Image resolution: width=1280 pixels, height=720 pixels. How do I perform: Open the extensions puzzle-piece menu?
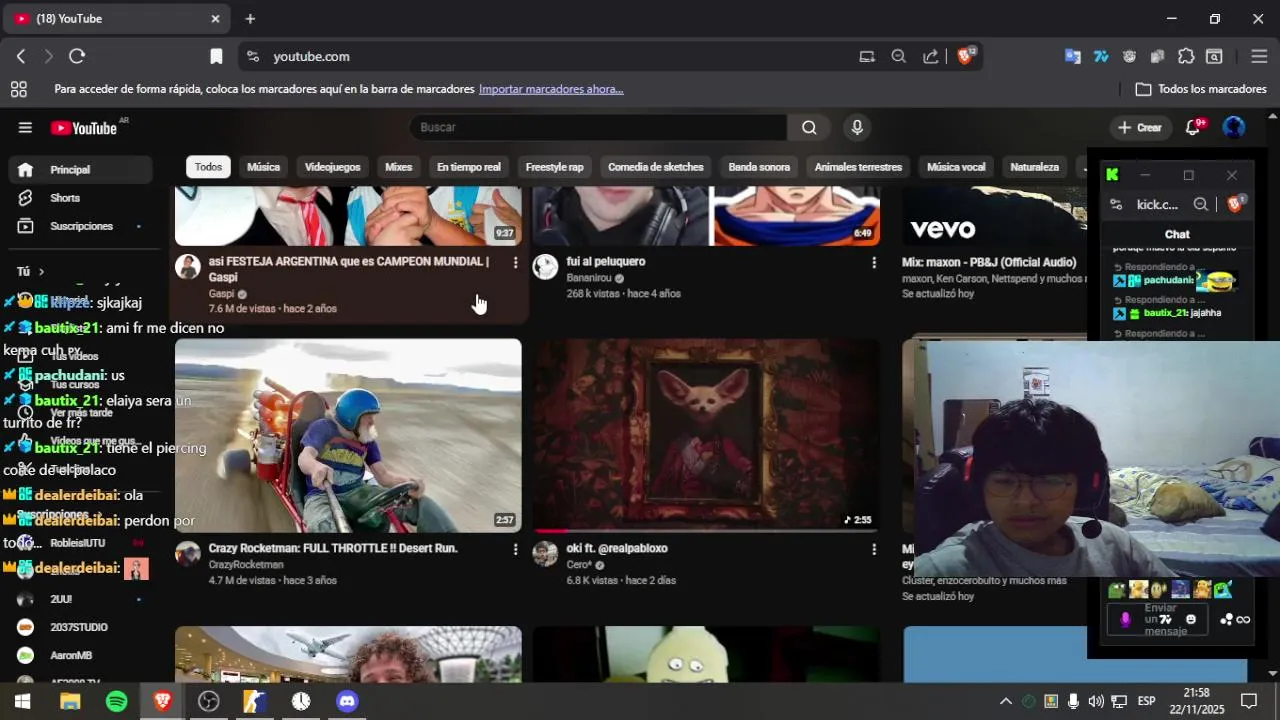[x=1186, y=56]
